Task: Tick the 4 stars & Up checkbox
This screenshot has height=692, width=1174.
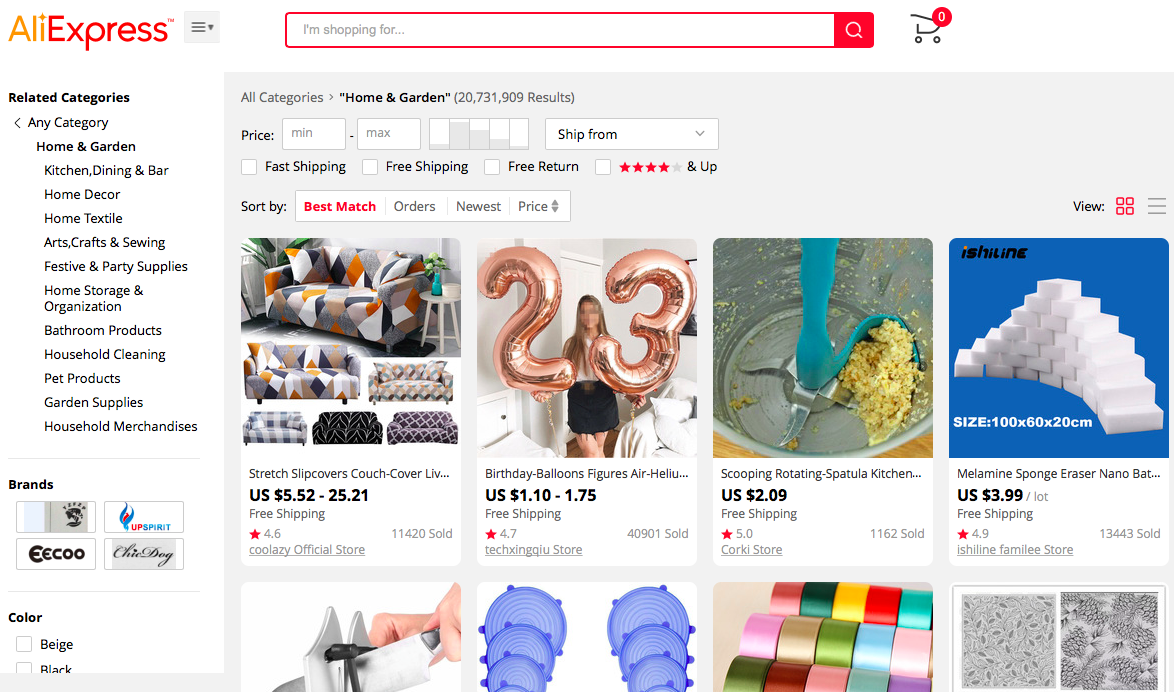Action: point(603,167)
